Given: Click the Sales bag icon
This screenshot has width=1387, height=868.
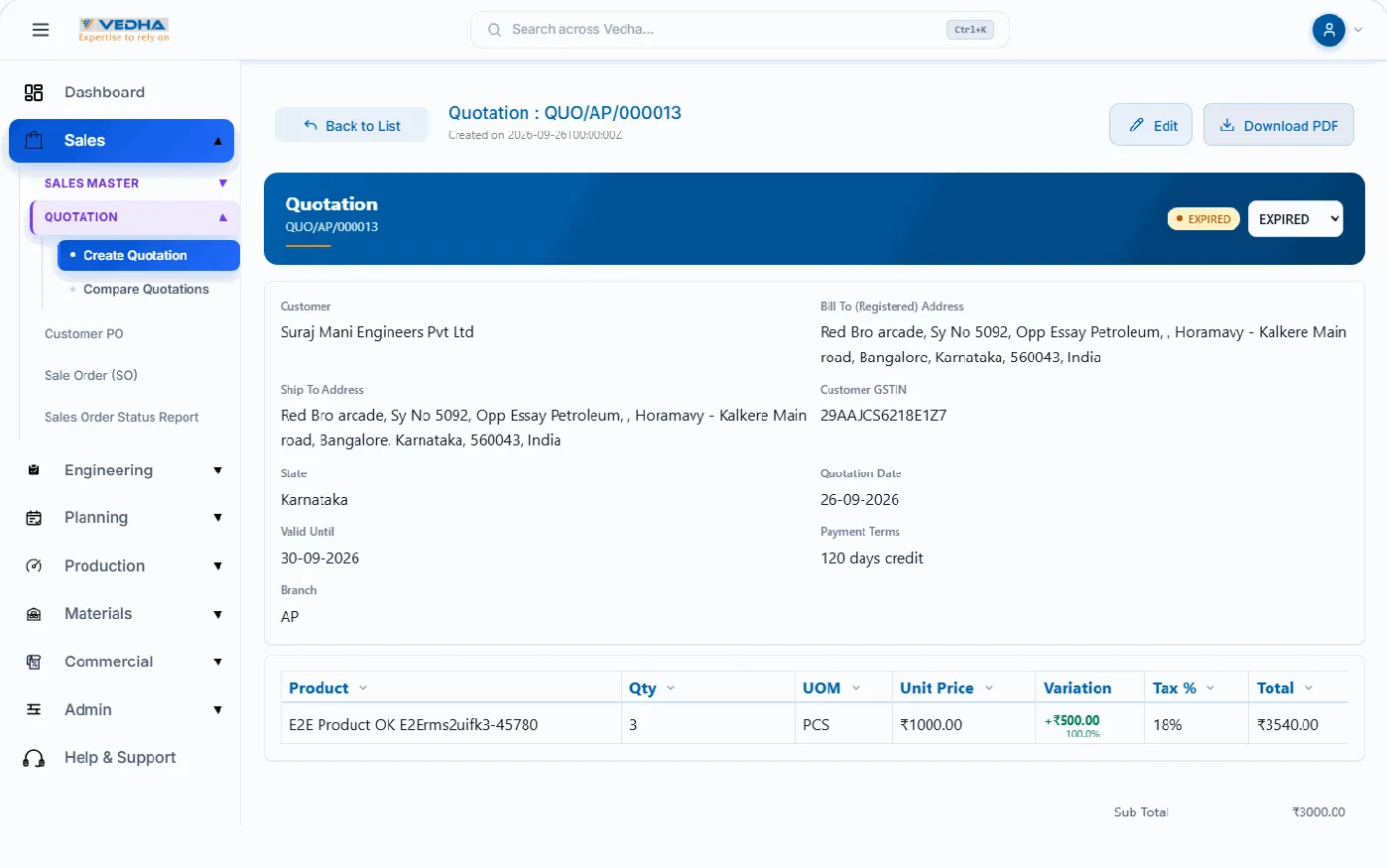Looking at the screenshot, I should pyautogui.click(x=34, y=140).
